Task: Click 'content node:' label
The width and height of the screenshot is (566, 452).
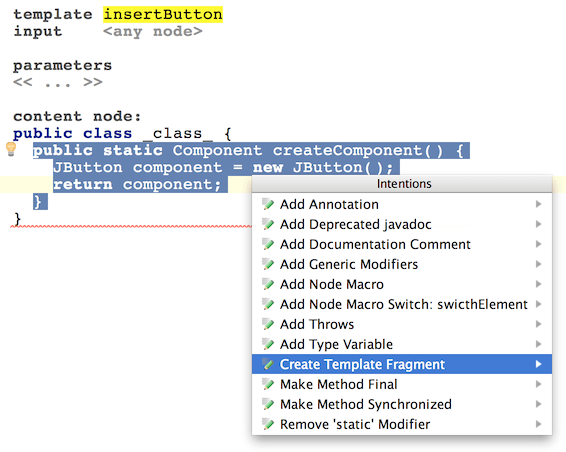Action: click(77, 116)
